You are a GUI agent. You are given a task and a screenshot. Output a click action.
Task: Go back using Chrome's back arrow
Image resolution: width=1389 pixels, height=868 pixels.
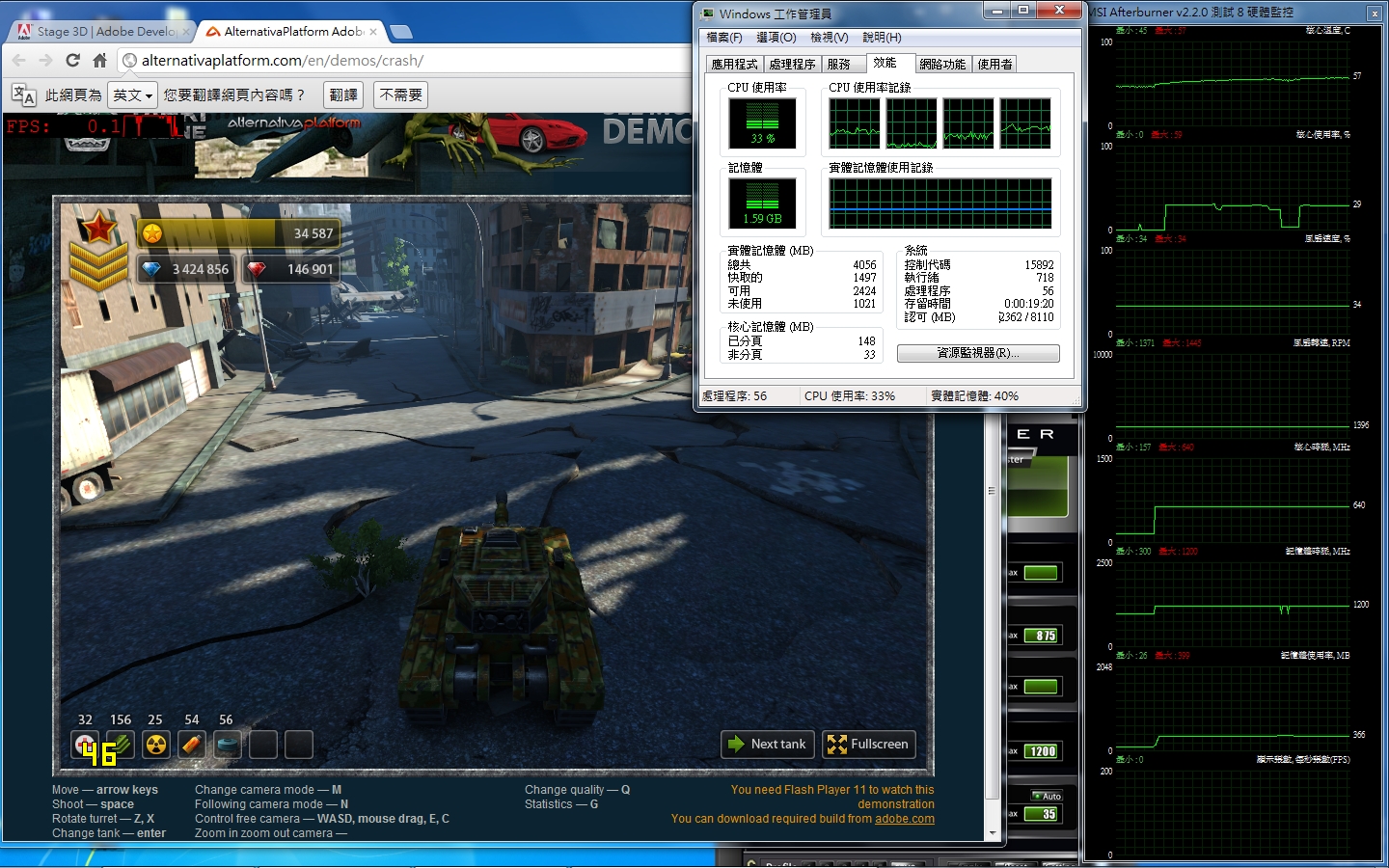[x=19, y=60]
